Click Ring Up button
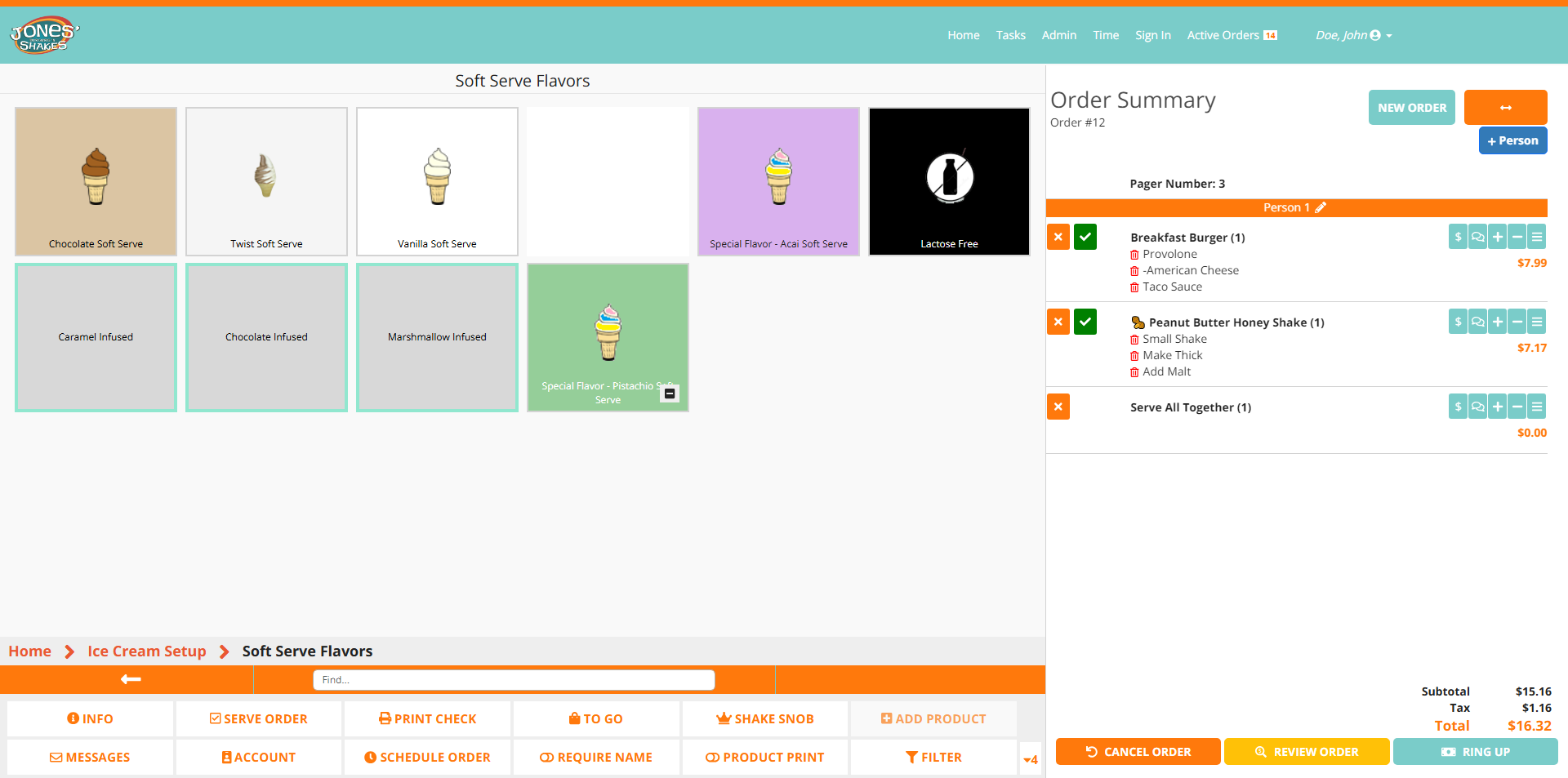Viewport: 1568px width, 778px height. [x=1475, y=752]
